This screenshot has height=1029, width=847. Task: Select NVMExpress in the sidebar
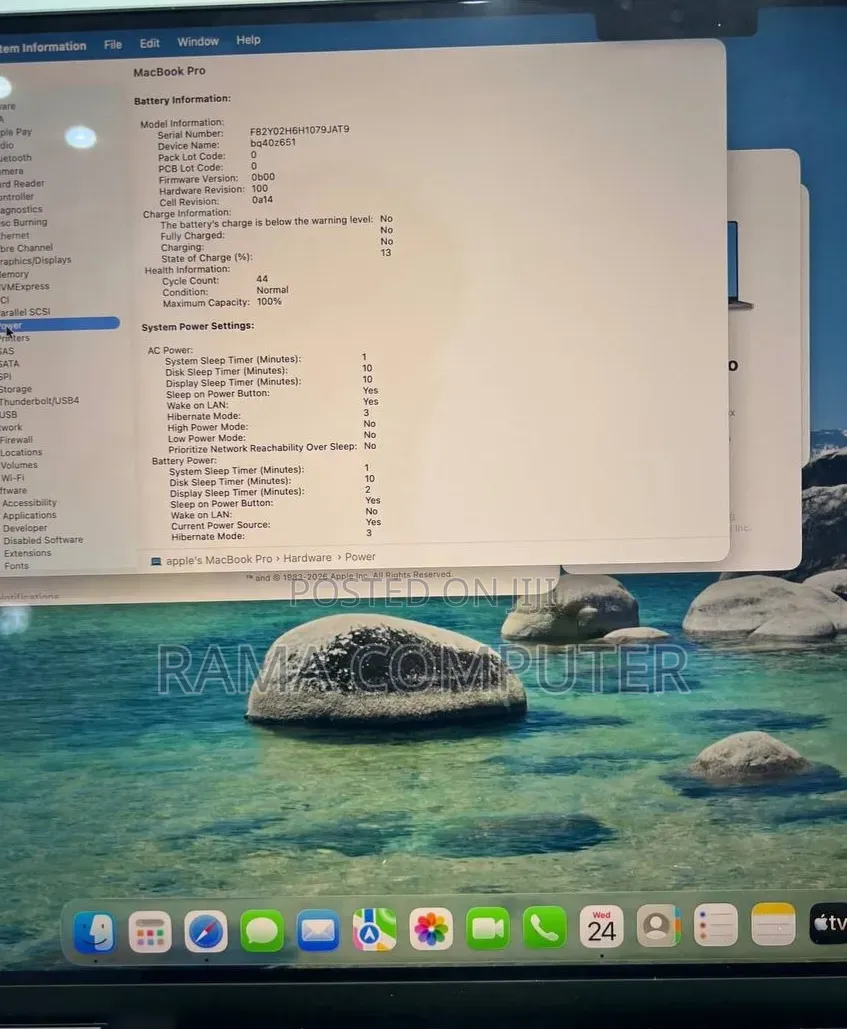(24, 286)
